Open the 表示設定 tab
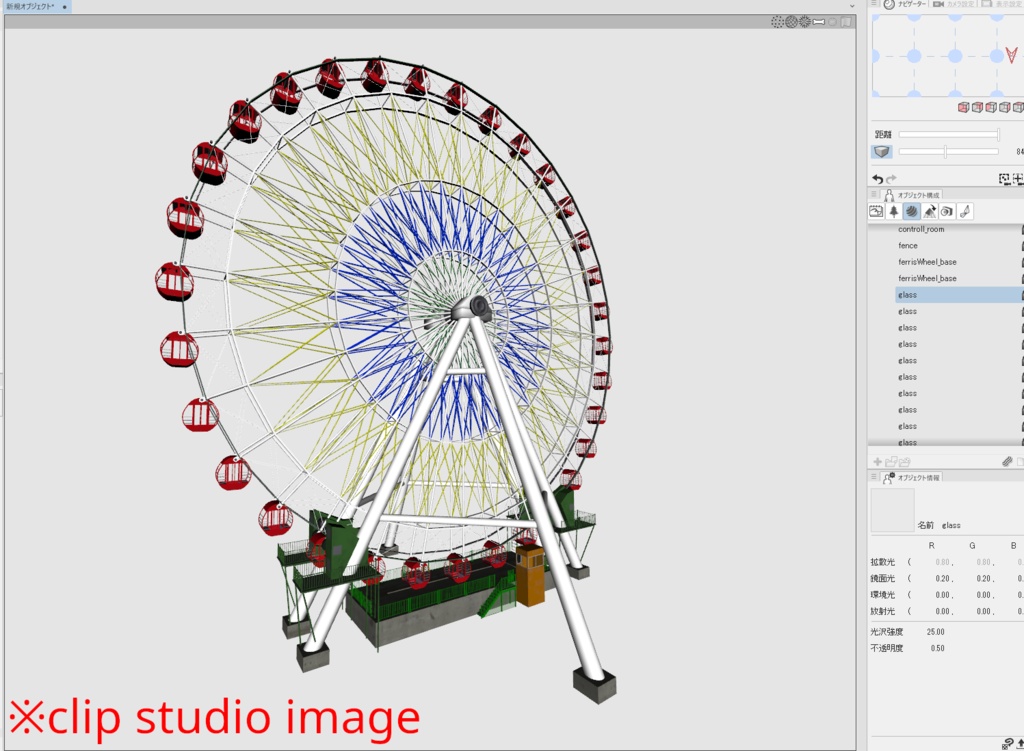This screenshot has width=1024, height=751. 1002,4
